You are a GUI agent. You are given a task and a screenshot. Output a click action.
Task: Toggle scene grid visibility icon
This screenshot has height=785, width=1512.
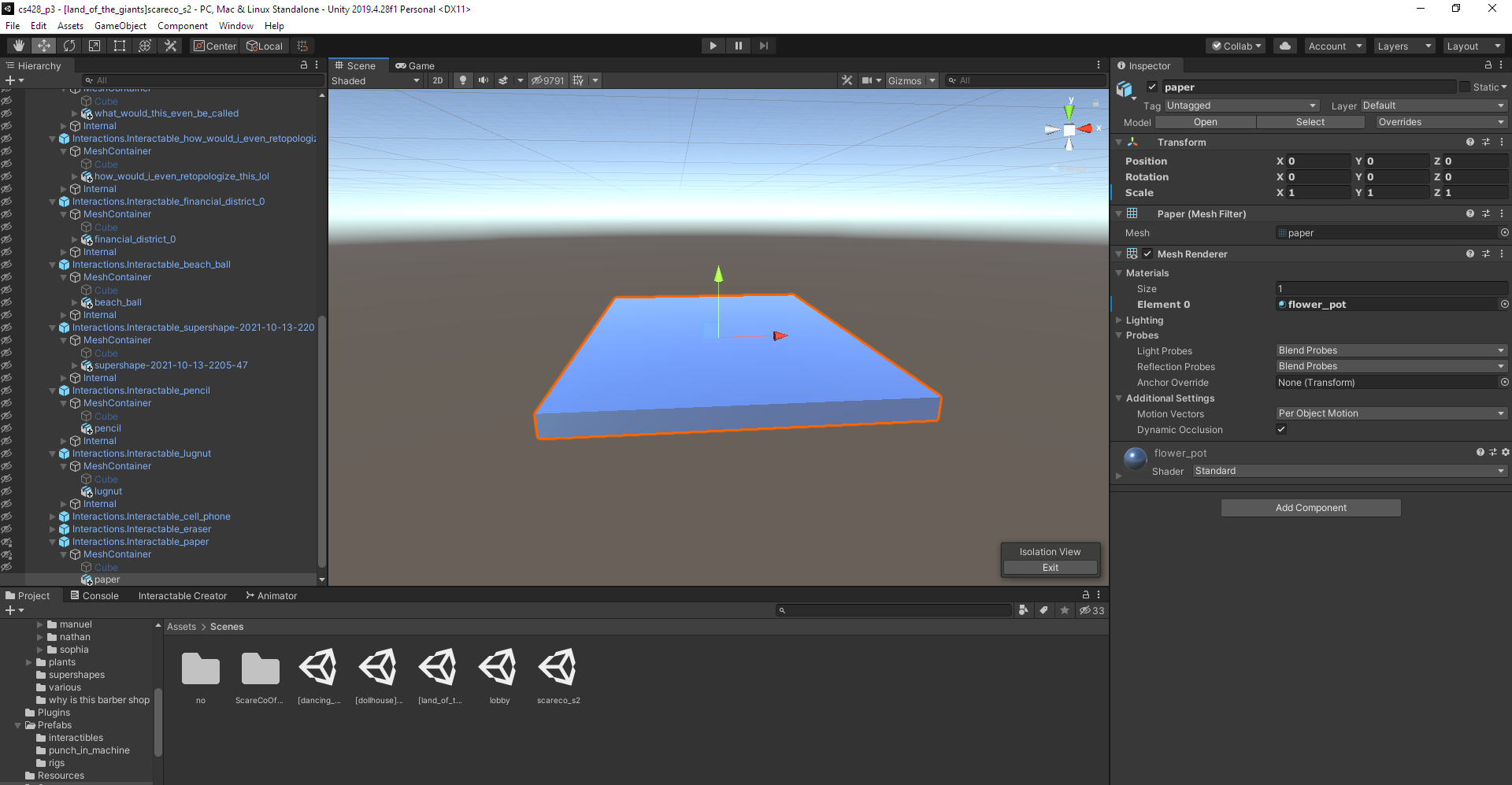(x=578, y=80)
